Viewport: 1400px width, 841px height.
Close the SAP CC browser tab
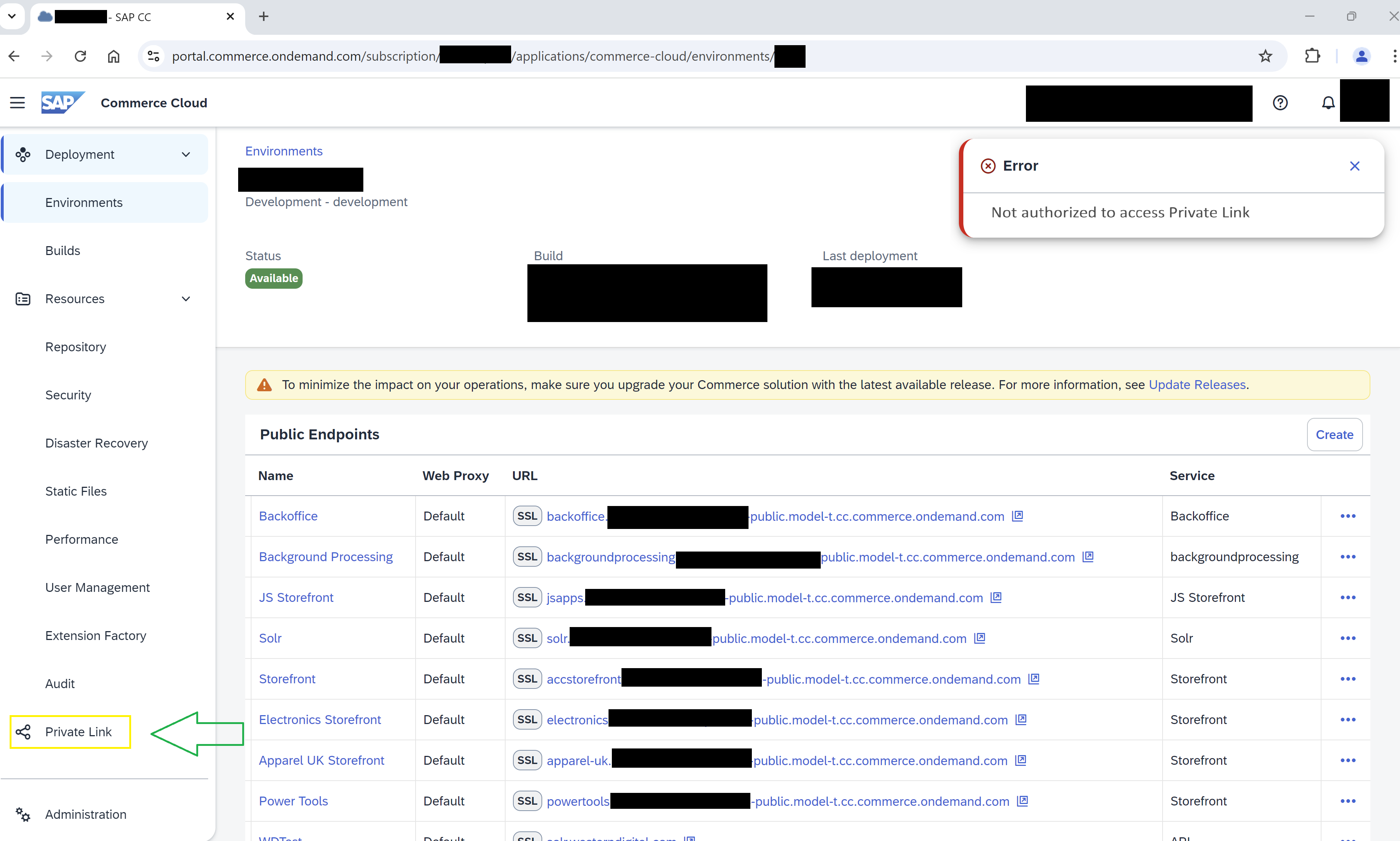[x=230, y=16]
